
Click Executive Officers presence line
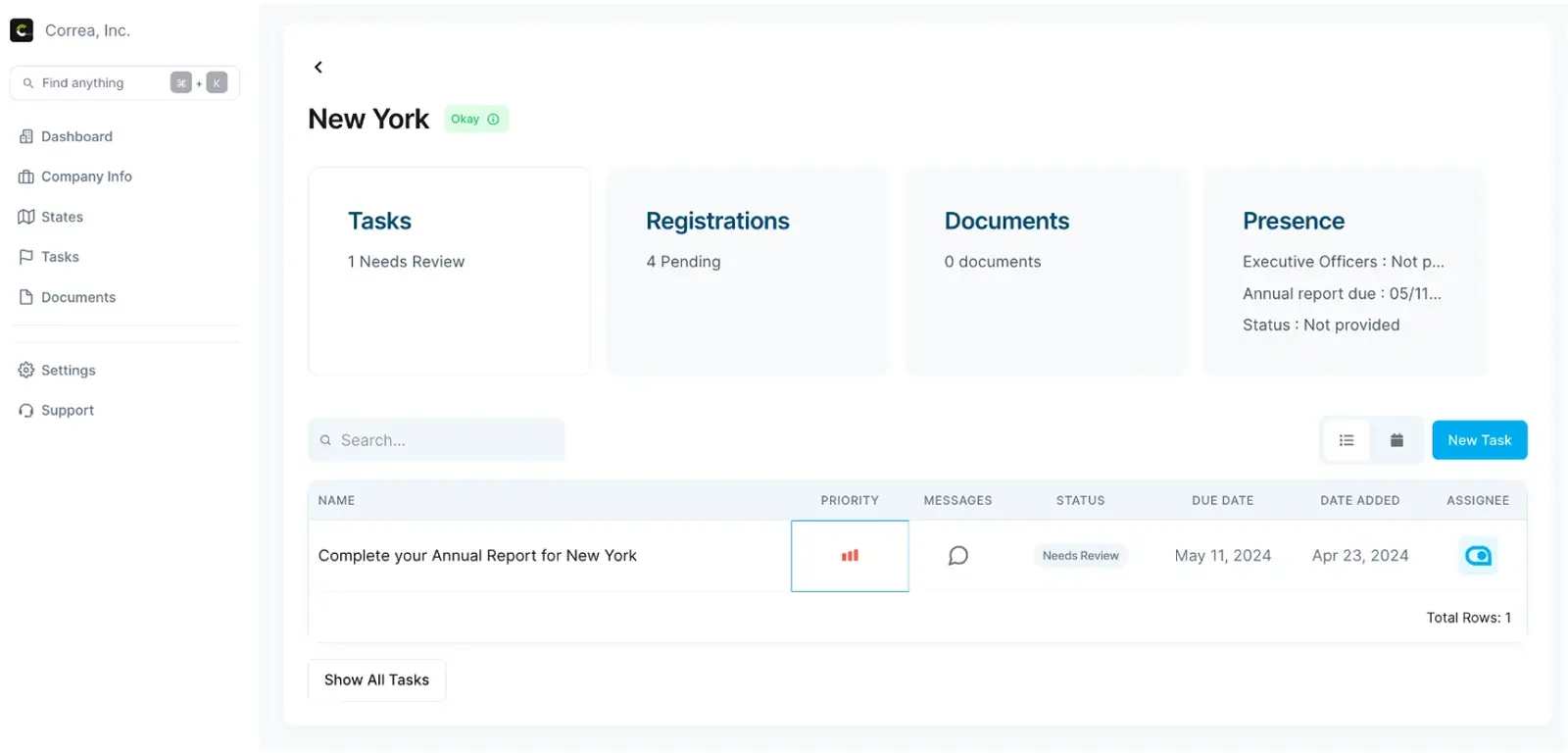1343,262
